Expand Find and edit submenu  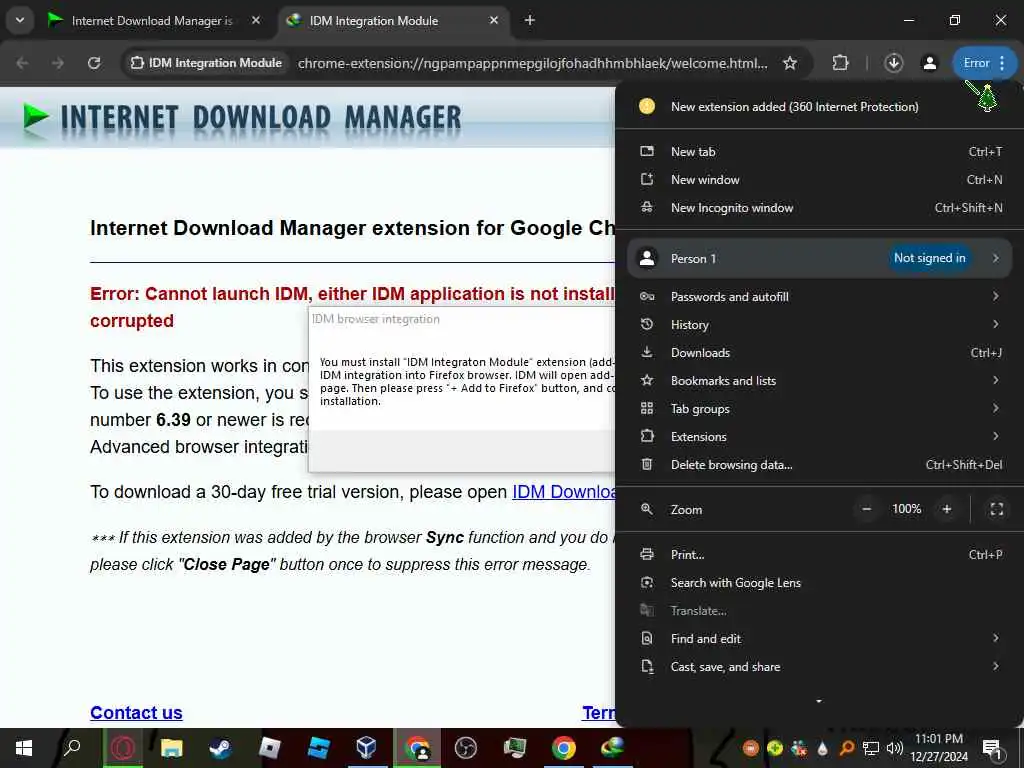coord(820,639)
